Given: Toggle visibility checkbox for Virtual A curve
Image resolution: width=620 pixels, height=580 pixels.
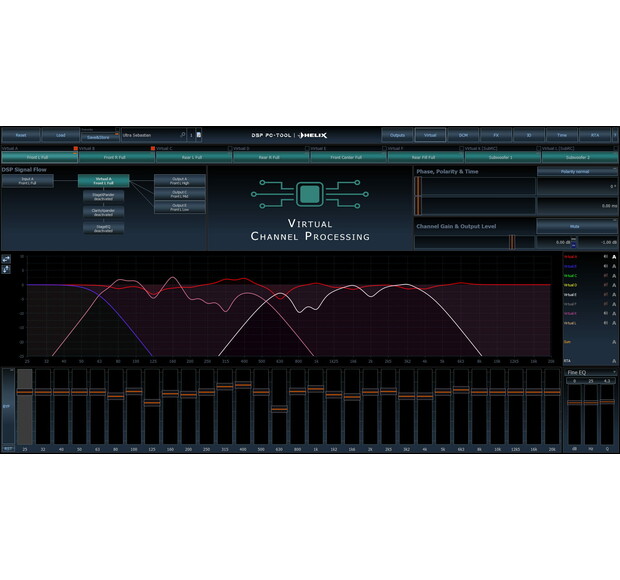Looking at the screenshot, I should pos(603,257).
